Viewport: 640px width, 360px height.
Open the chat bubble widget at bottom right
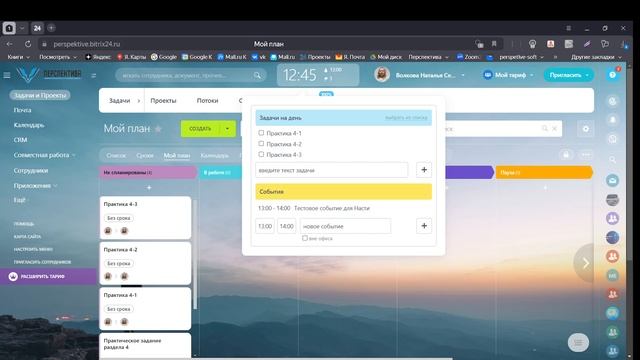[x=578, y=342]
